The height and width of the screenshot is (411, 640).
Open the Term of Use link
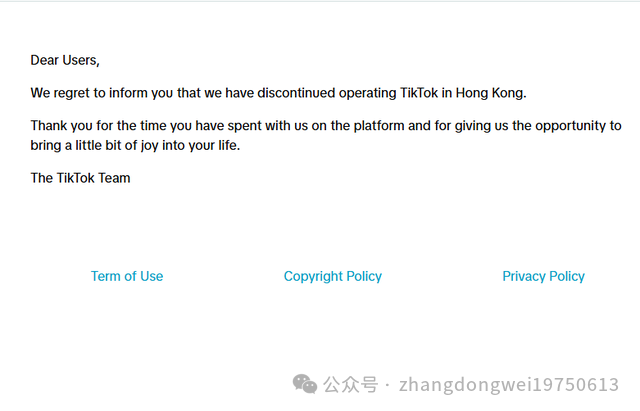(127, 276)
